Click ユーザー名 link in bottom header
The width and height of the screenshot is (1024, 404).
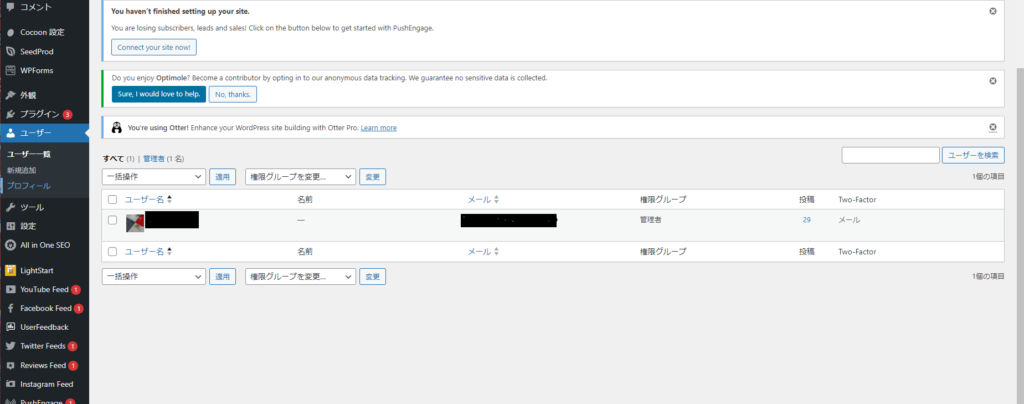tap(144, 252)
